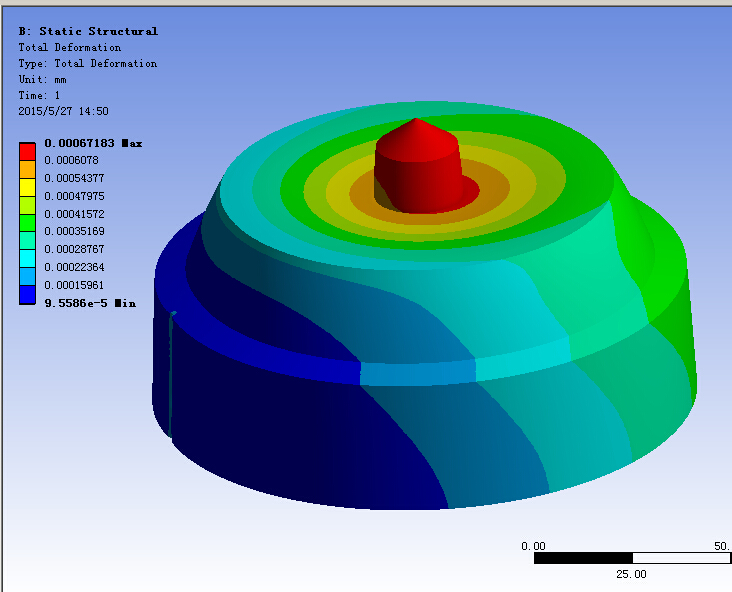Click the orange legend color band
Screen dimensions: 732x592
click(28, 169)
